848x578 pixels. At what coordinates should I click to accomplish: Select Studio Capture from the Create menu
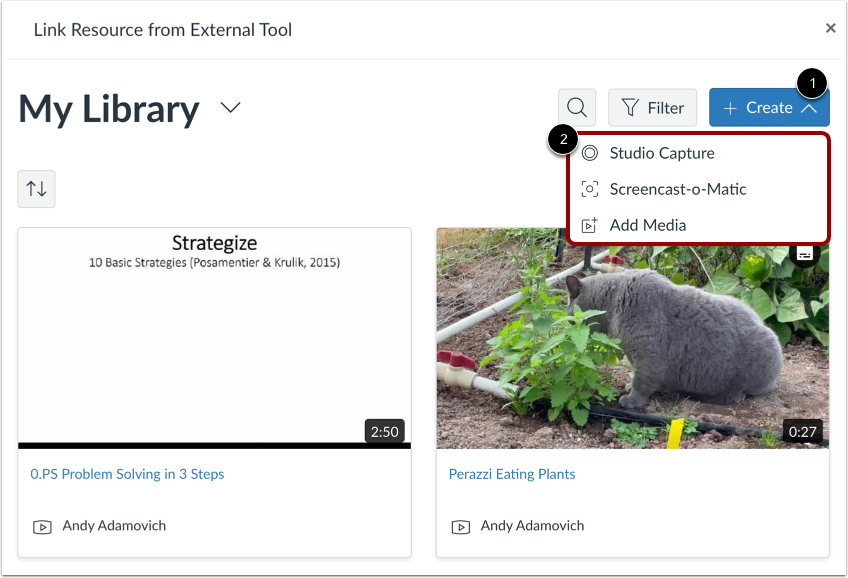[662, 153]
